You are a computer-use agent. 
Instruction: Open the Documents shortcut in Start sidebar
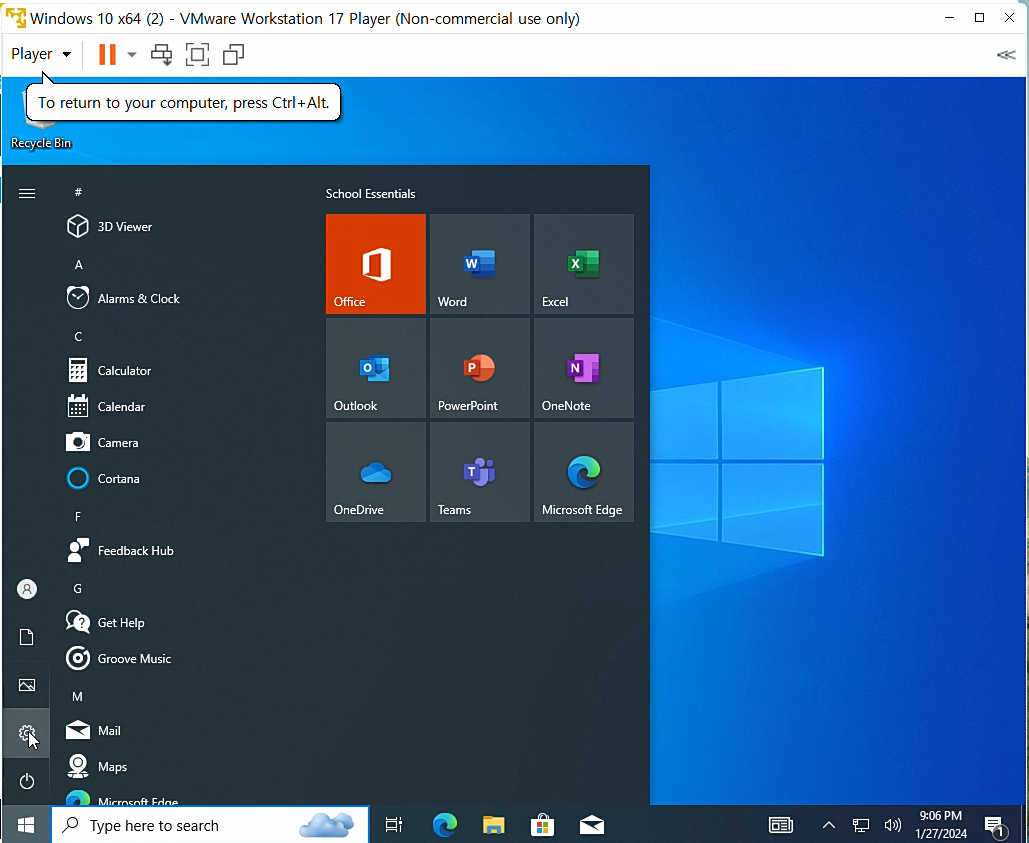27,637
